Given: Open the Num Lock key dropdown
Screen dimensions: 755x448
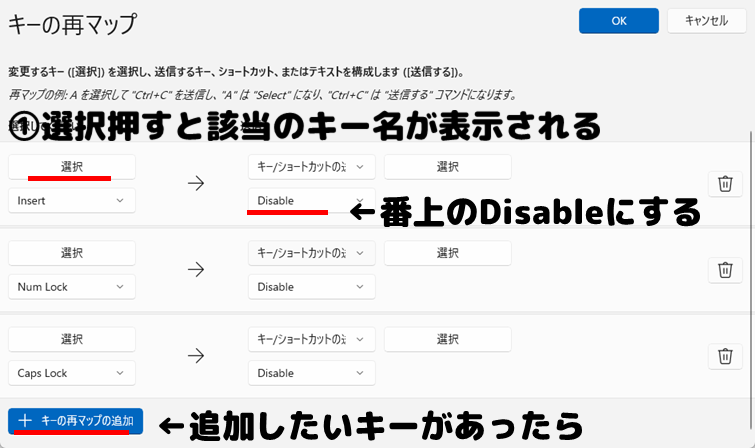Looking at the screenshot, I should pyautogui.click(x=71, y=287).
